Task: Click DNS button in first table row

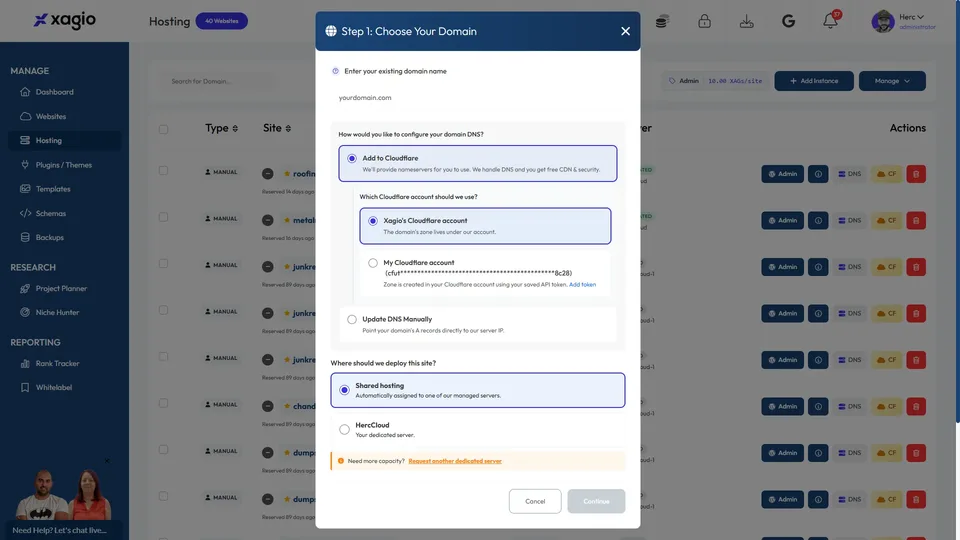Action: [849, 174]
